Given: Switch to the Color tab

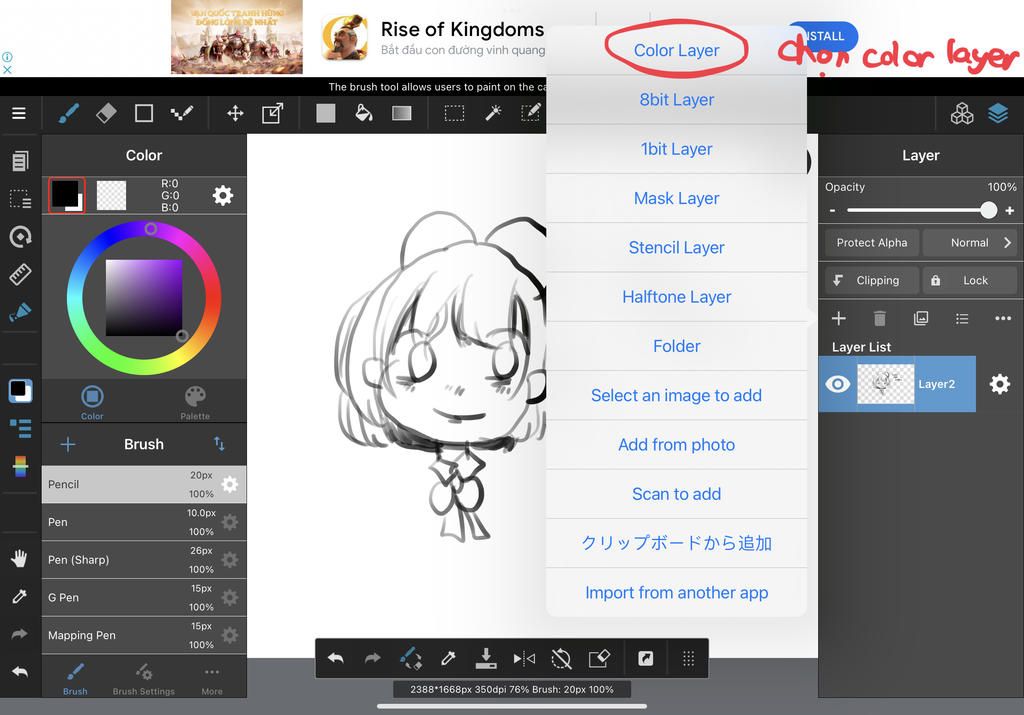Looking at the screenshot, I should tap(92, 402).
